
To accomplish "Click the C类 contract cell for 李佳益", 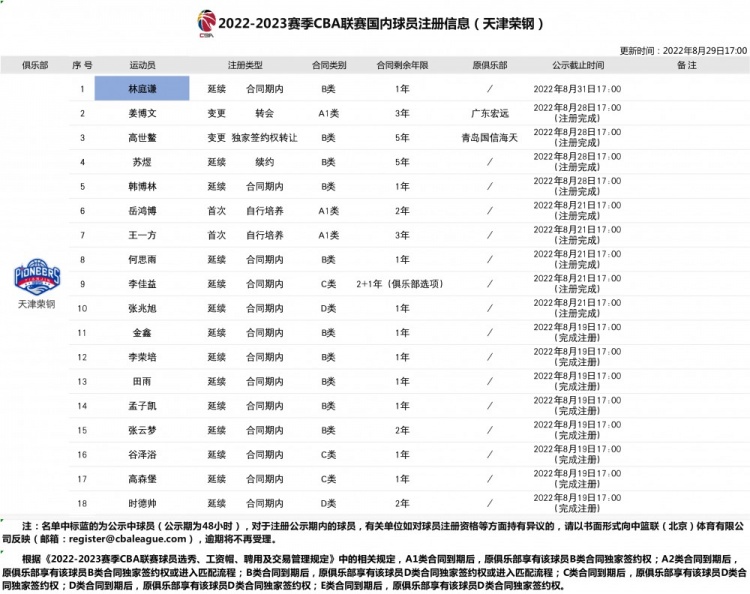I will click(329, 284).
